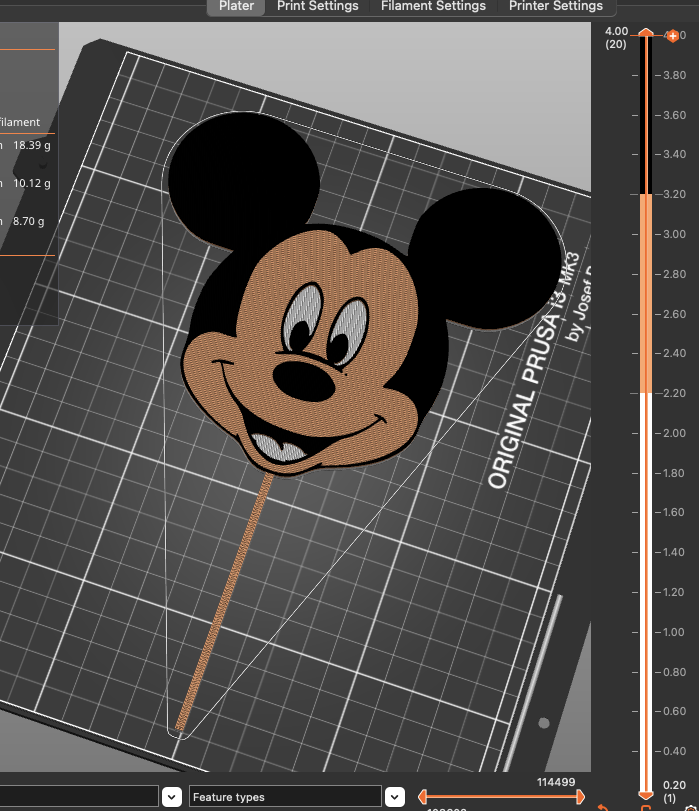Click the 10.12 g filament usage value
Viewport: 699px width, 811px height.
tap(32, 183)
